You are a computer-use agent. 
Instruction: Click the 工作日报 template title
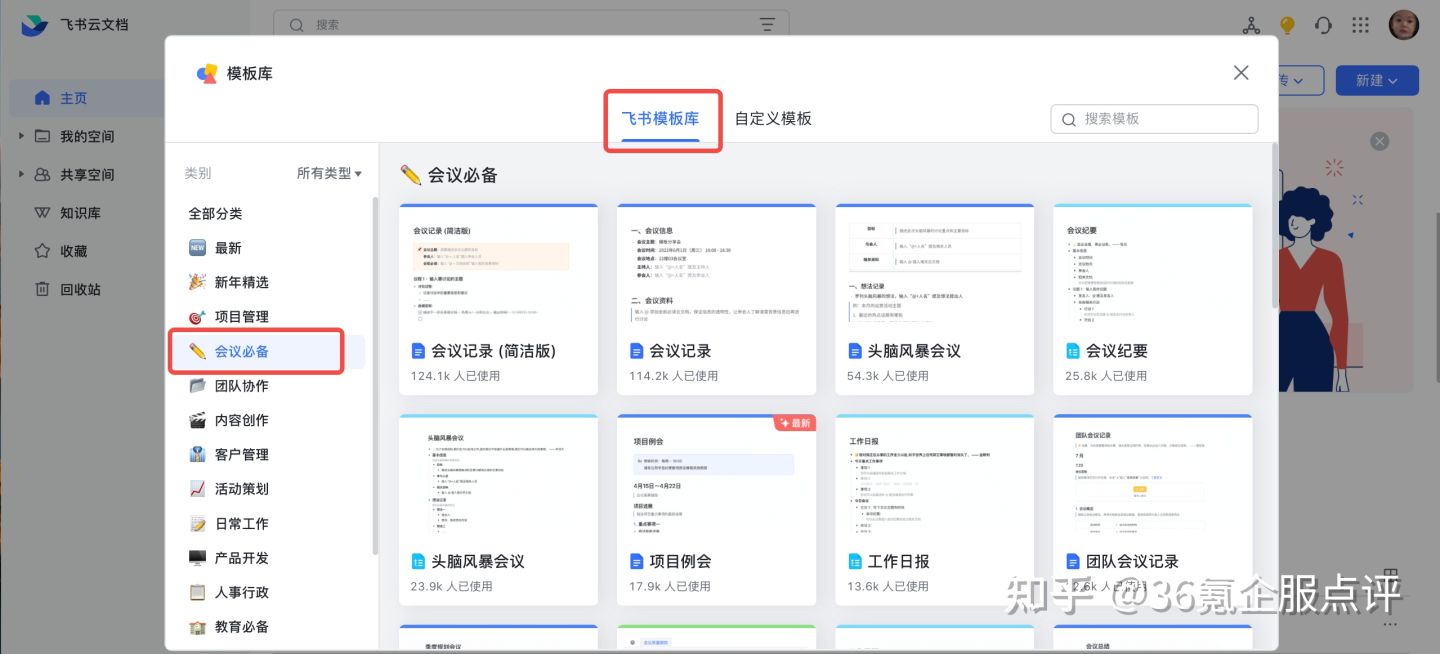click(x=898, y=561)
